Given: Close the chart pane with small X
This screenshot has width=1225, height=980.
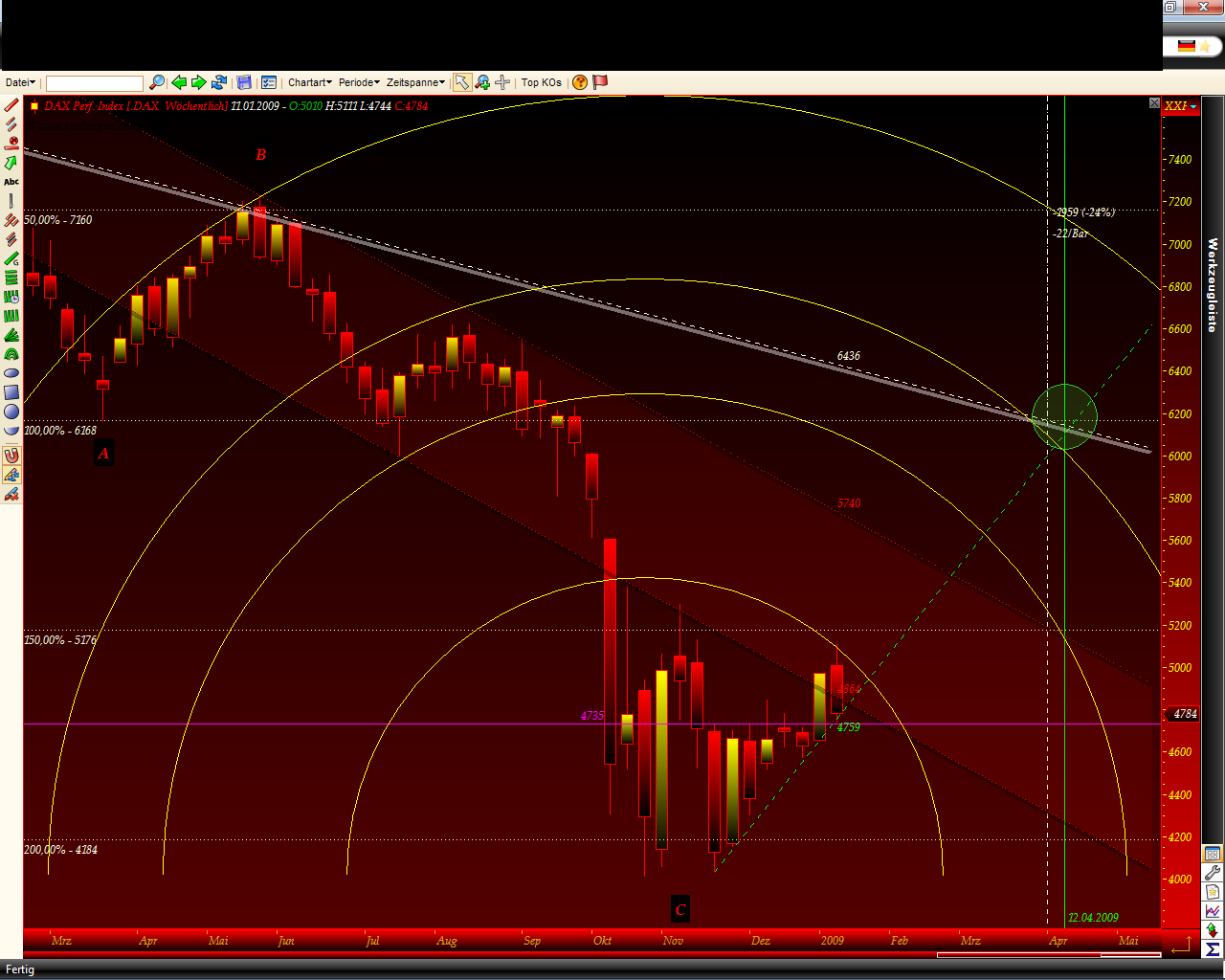Looking at the screenshot, I should coord(1154,102).
